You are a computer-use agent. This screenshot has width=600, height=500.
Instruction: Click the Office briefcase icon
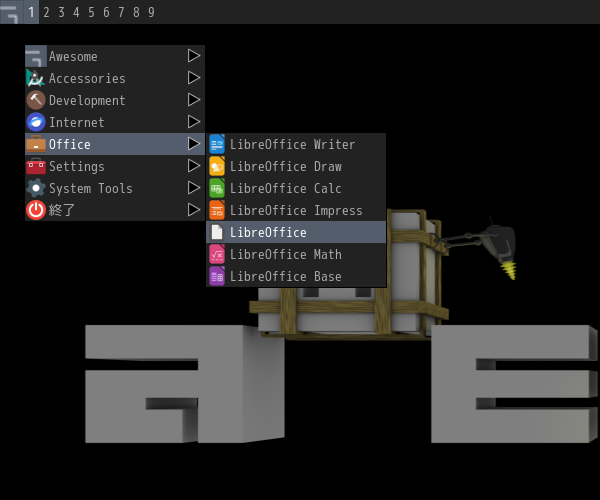coord(36,144)
